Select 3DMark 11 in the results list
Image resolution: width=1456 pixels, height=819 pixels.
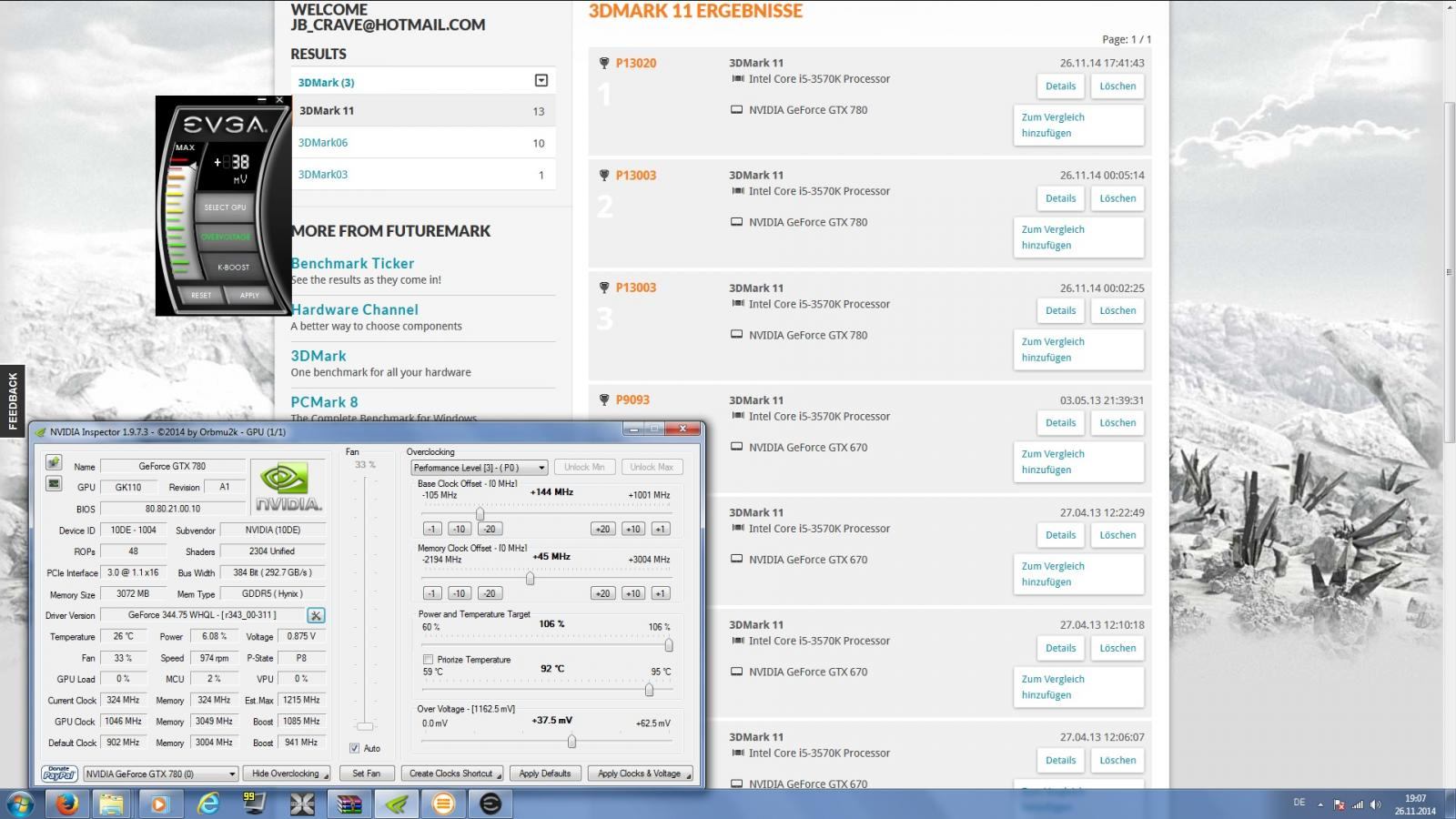click(x=423, y=111)
